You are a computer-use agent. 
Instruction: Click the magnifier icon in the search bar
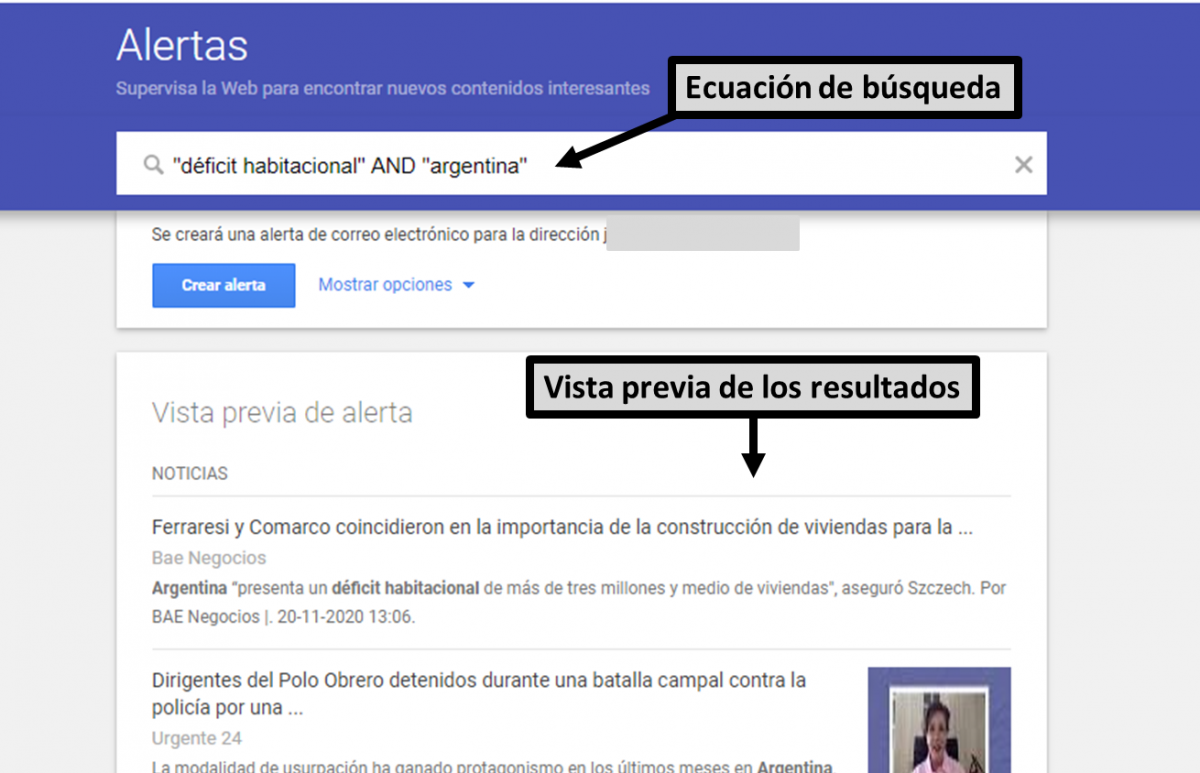(x=153, y=165)
